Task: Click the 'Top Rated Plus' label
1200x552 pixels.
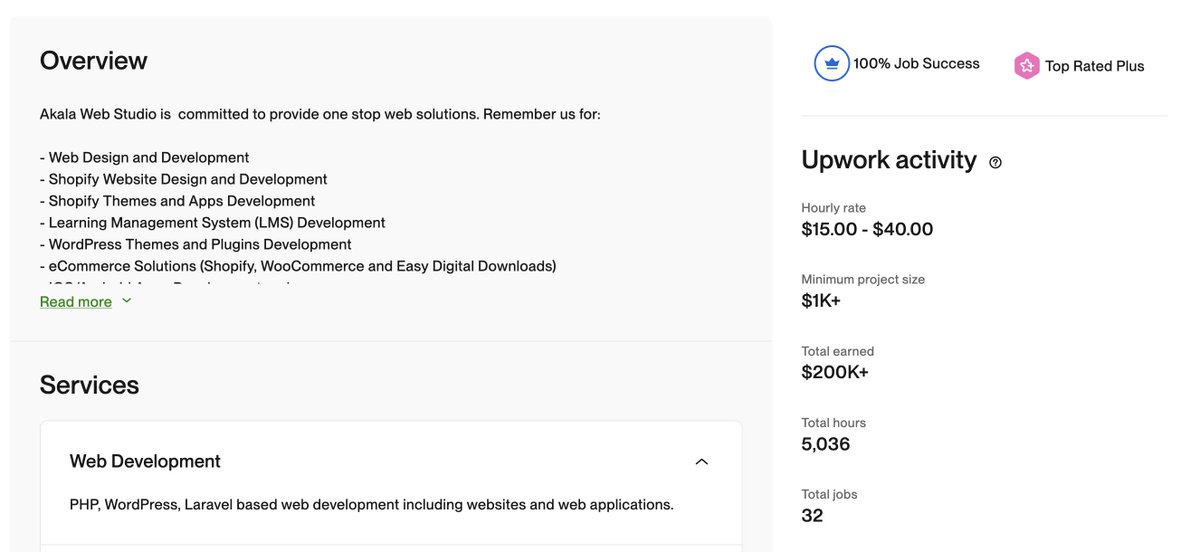Action: pos(1095,66)
